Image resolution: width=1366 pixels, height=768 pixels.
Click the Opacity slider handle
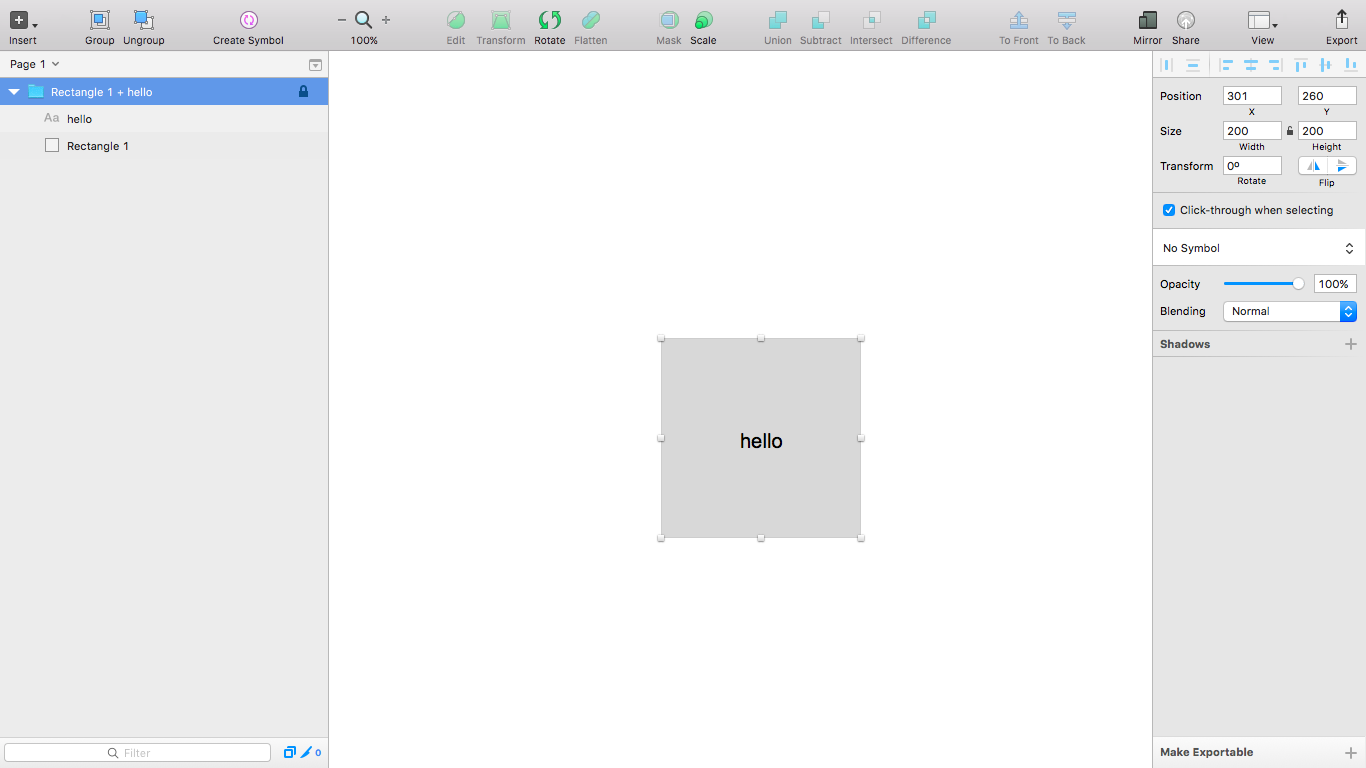[1298, 284]
